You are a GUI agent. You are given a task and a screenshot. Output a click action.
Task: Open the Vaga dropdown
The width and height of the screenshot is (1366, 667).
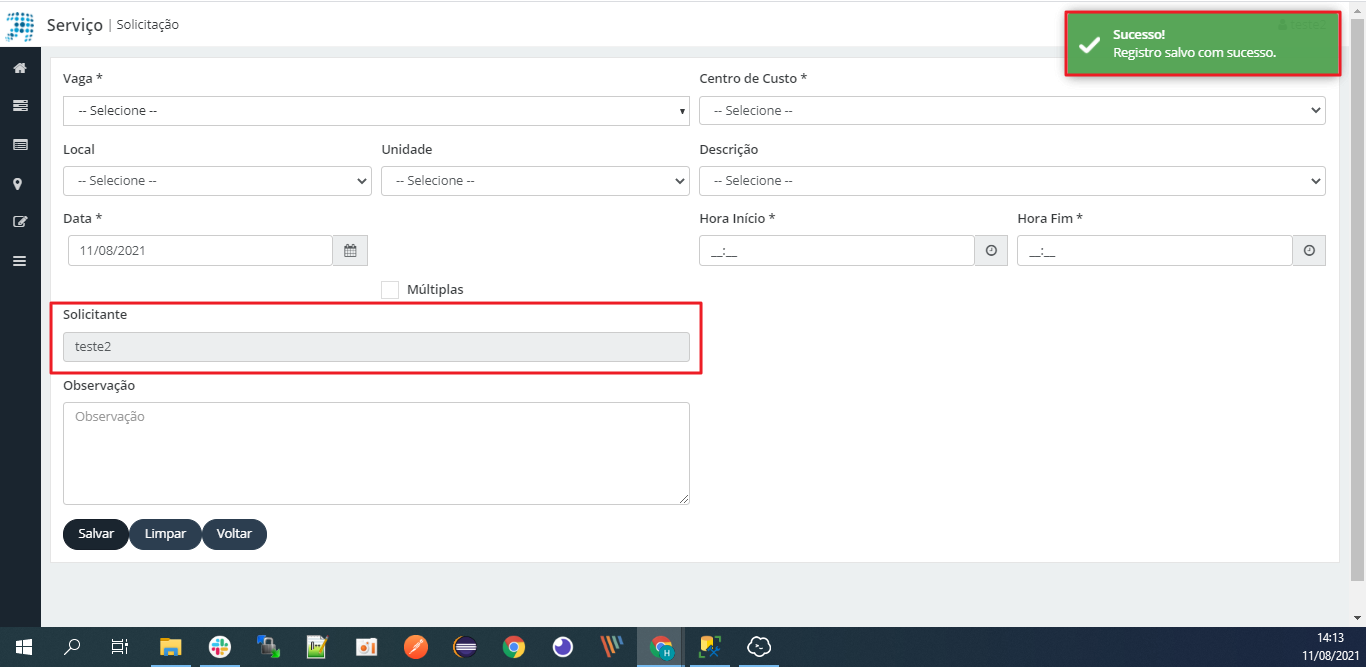(376, 111)
